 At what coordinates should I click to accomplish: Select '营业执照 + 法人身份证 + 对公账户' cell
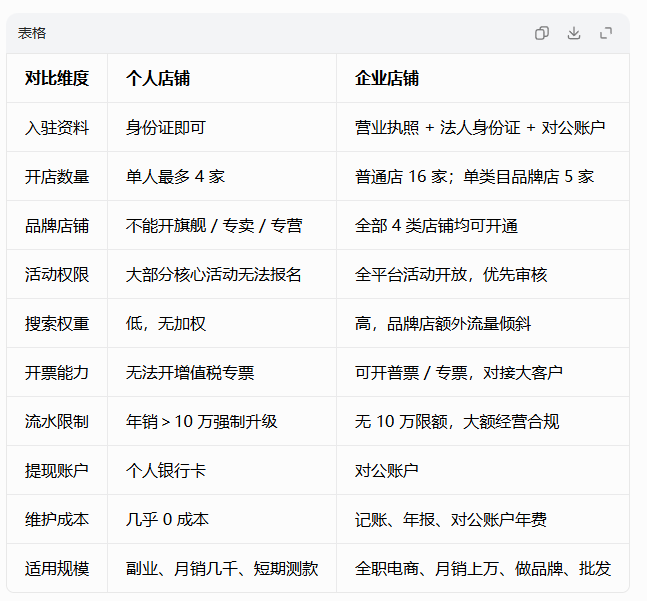480,127
